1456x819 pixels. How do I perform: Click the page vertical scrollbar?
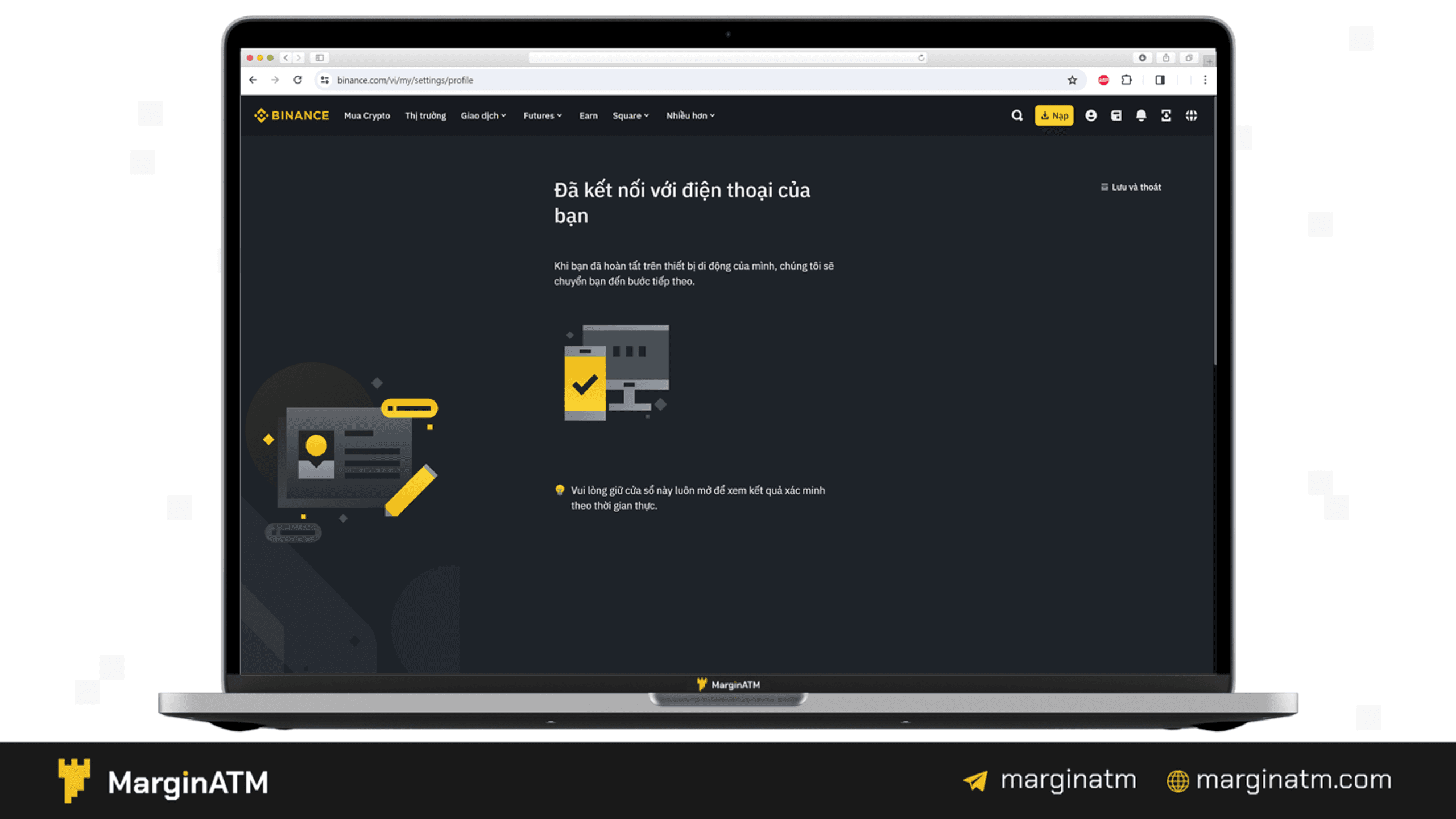point(1214,231)
